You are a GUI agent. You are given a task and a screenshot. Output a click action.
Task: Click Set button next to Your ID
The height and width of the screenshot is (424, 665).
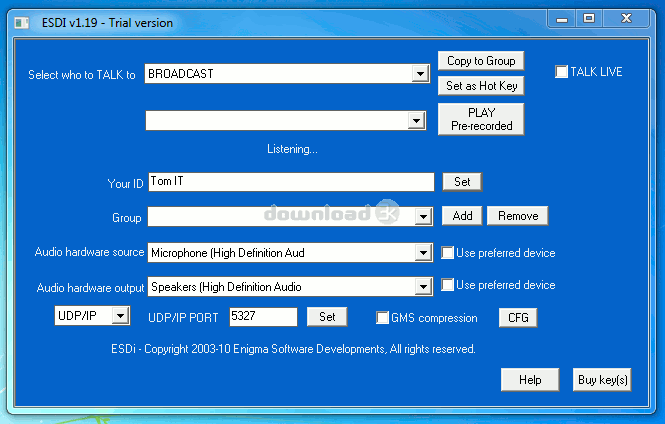(x=462, y=182)
